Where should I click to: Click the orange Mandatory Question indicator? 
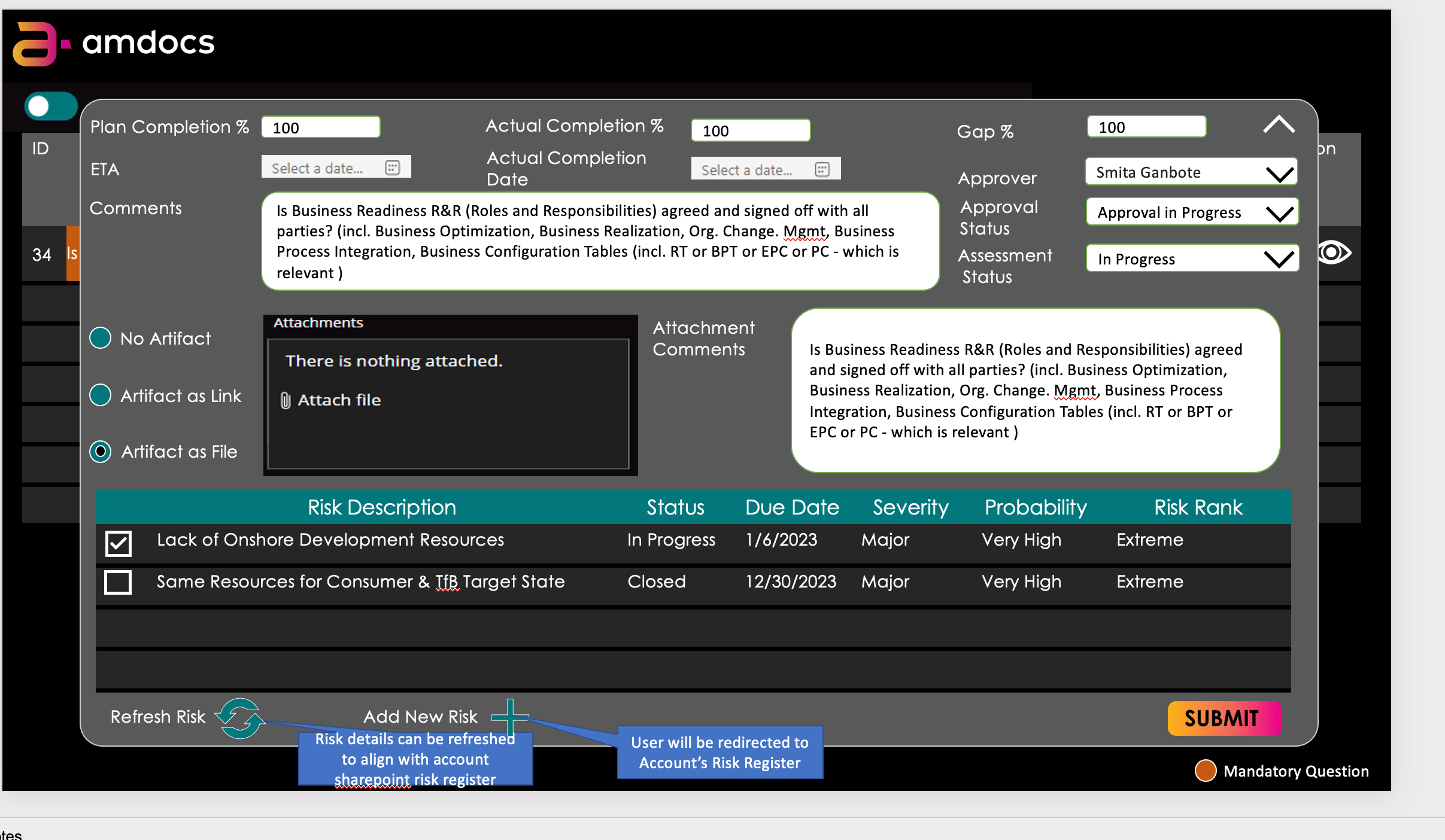pos(1206,771)
